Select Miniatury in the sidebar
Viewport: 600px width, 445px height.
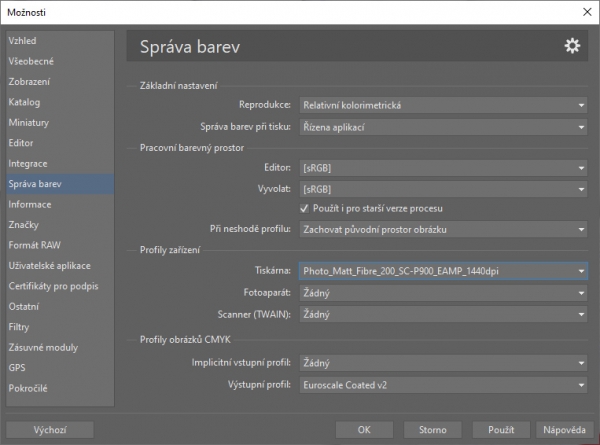point(60,122)
